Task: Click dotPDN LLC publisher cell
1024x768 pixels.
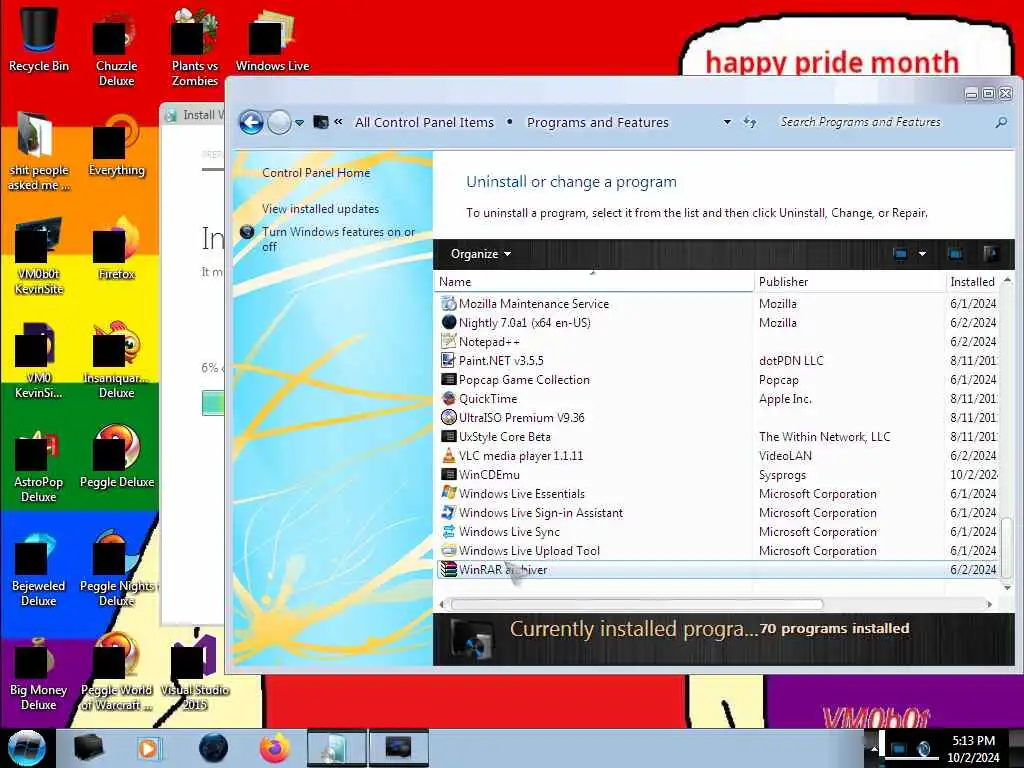Action: click(x=791, y=360)
